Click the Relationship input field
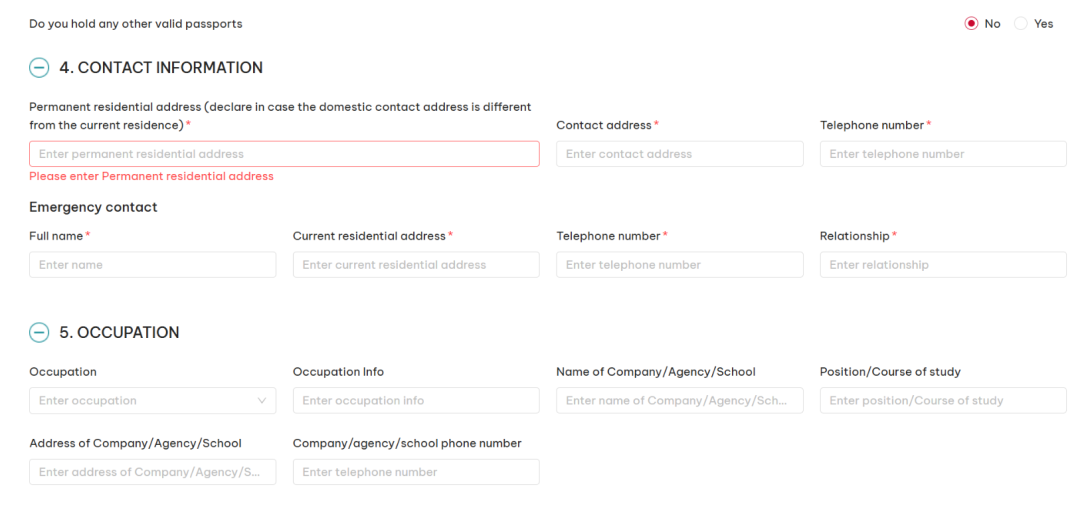The image size is (1080, 506). click(942, 265)
